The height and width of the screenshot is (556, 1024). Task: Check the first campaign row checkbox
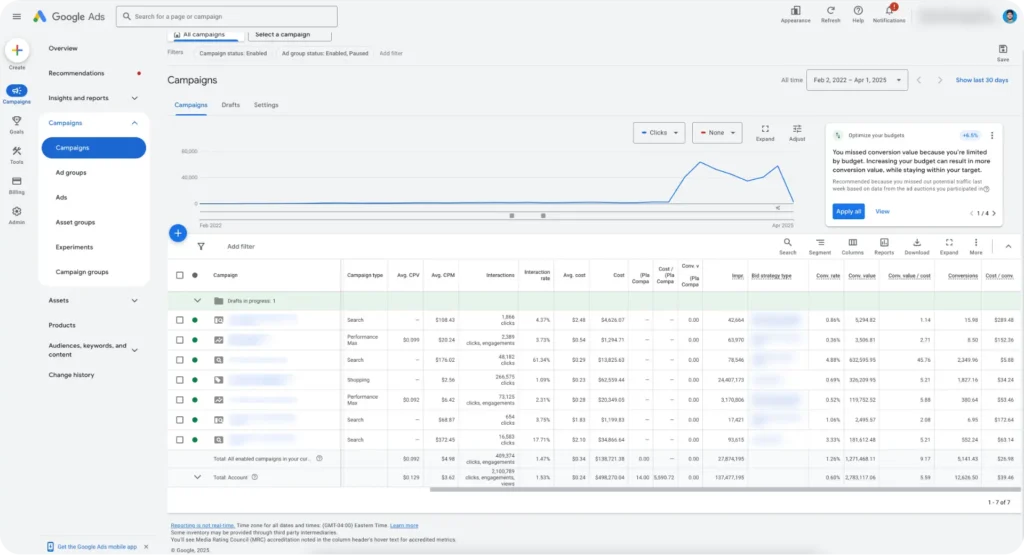(x=180, y=320)
